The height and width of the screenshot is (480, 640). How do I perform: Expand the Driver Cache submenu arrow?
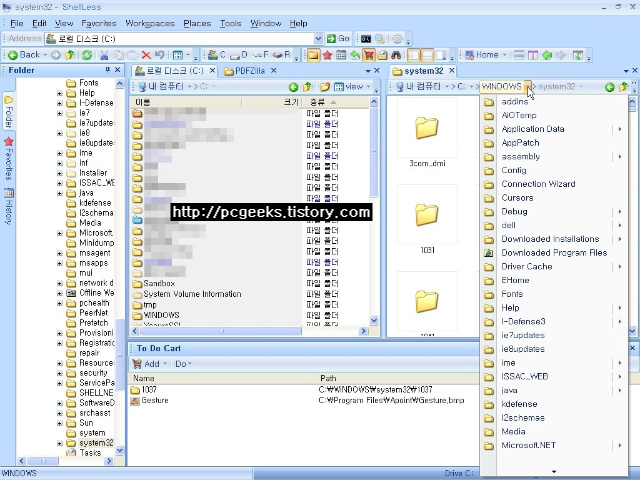click(620, 267)
